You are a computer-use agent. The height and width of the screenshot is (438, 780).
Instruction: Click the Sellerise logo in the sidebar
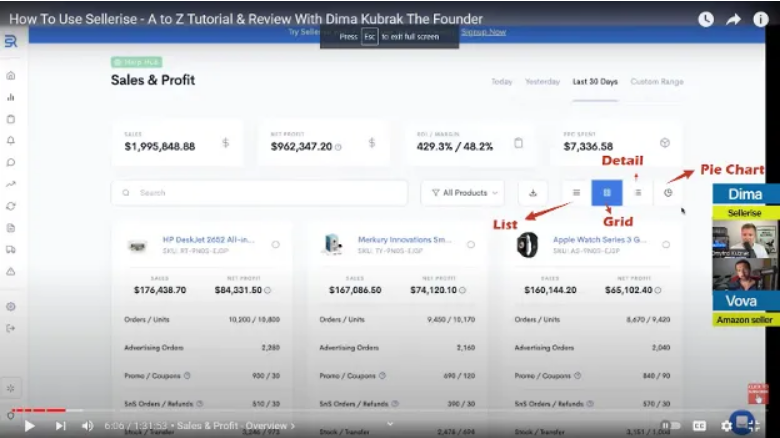tap(11, 41)
